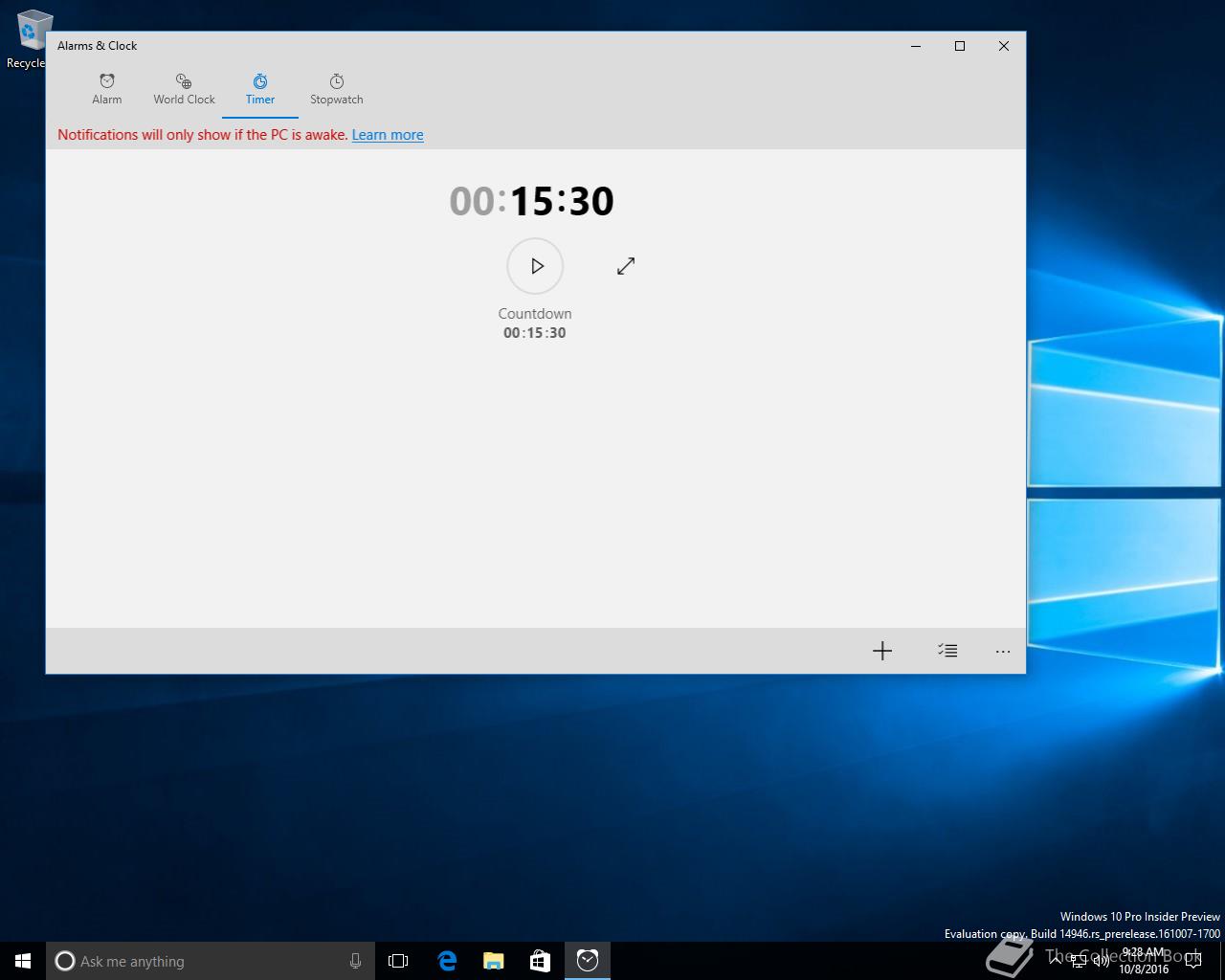Maximize the Alarms & Clock window

tap(960, 46)
